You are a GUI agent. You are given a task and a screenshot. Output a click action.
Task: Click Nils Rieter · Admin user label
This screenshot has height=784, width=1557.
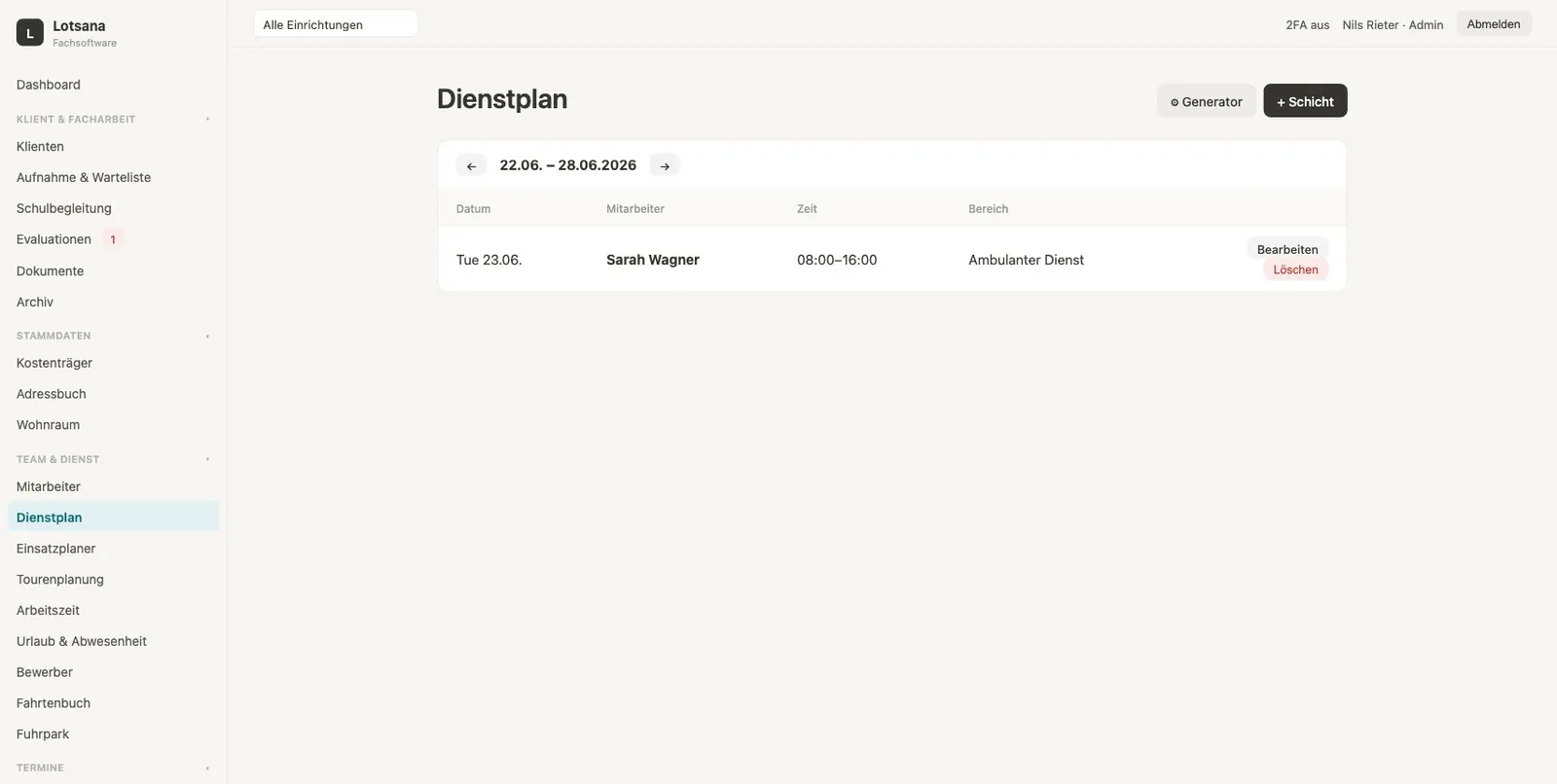tap(1393, 25)
